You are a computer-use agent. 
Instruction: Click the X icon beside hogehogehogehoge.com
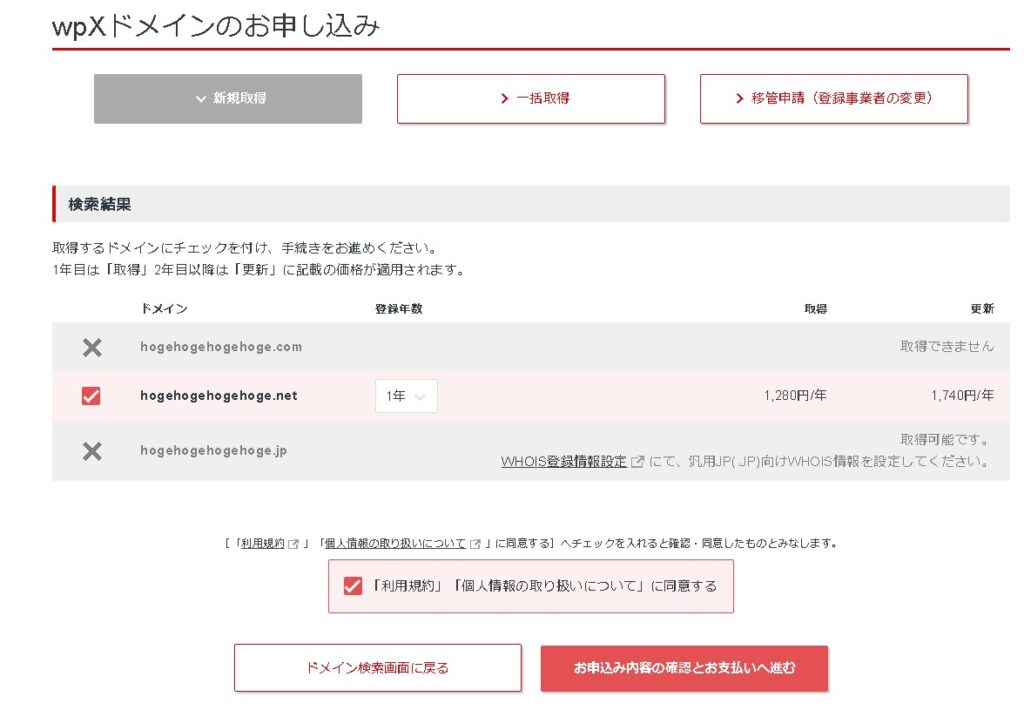click(x=92, y=347)
